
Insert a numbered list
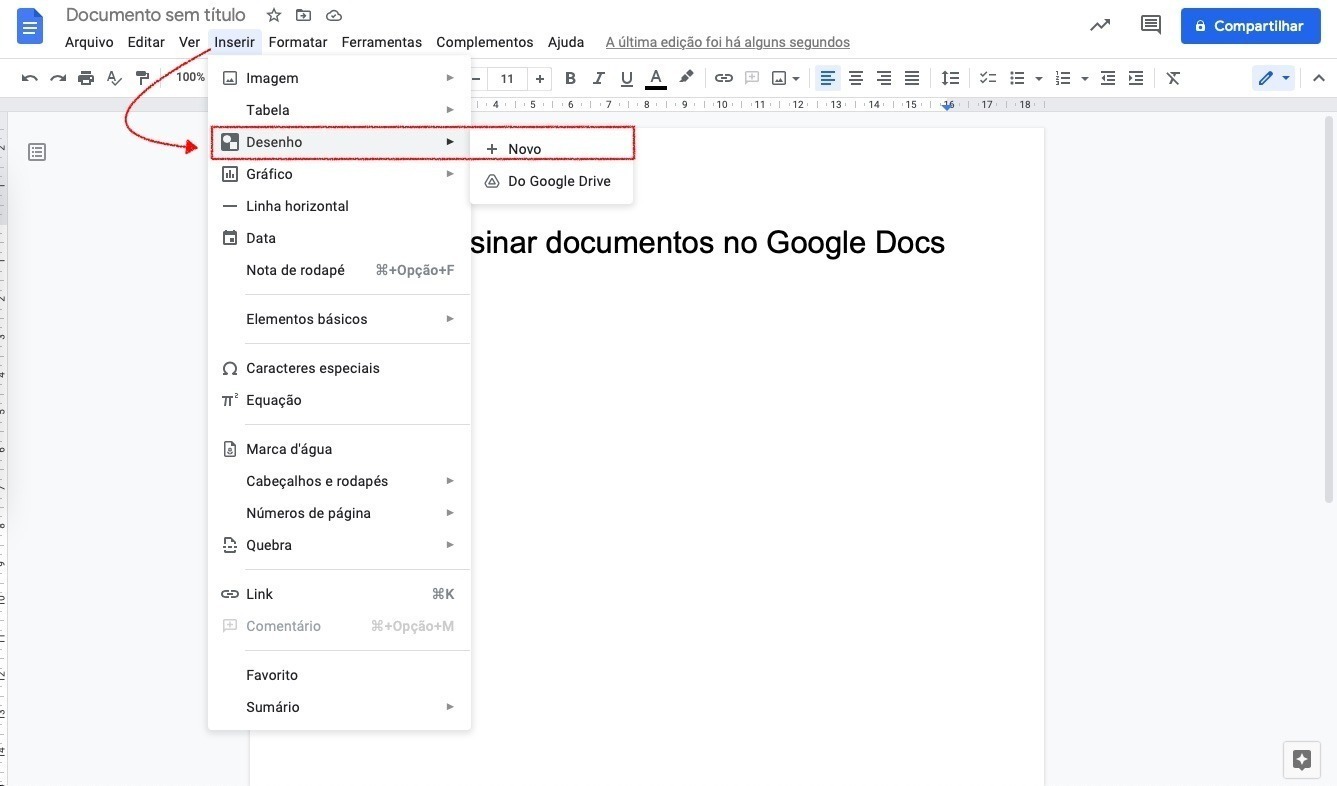click(1063, 78)
